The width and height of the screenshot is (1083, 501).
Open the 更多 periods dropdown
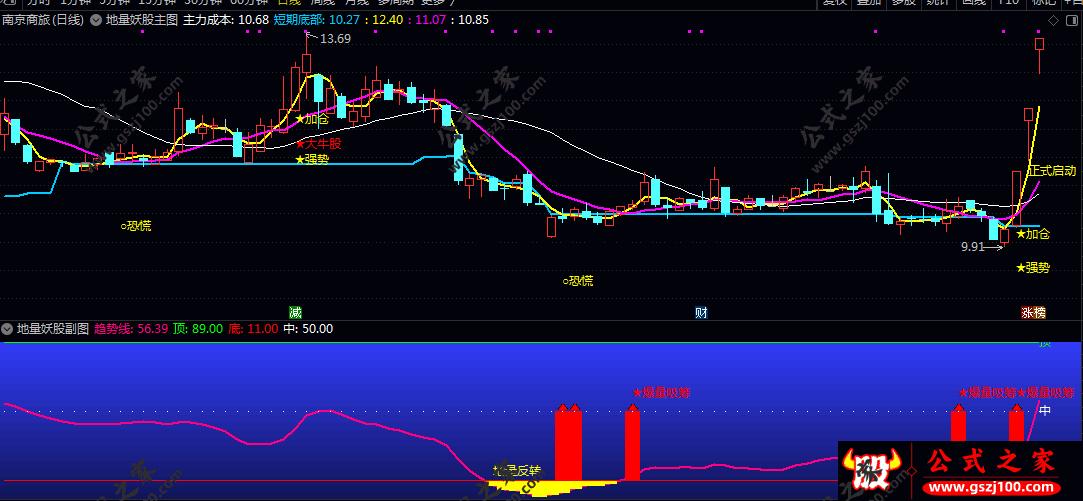[436, 2]
